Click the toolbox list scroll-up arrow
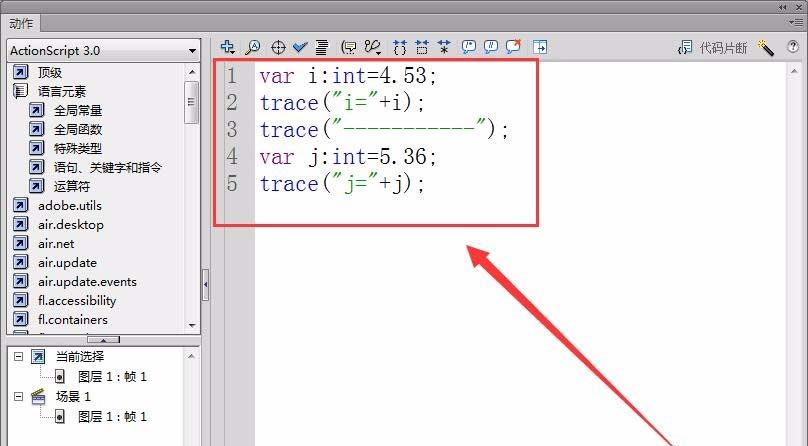 pos(192,72)
